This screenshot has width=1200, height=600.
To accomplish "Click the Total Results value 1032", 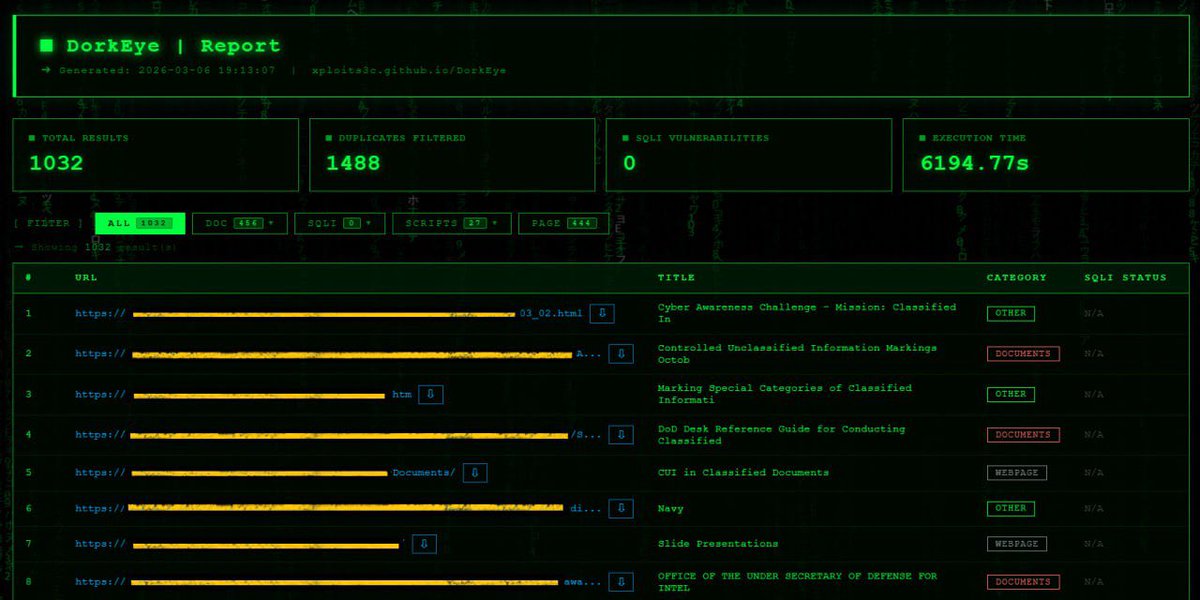I will click(56, 163).
